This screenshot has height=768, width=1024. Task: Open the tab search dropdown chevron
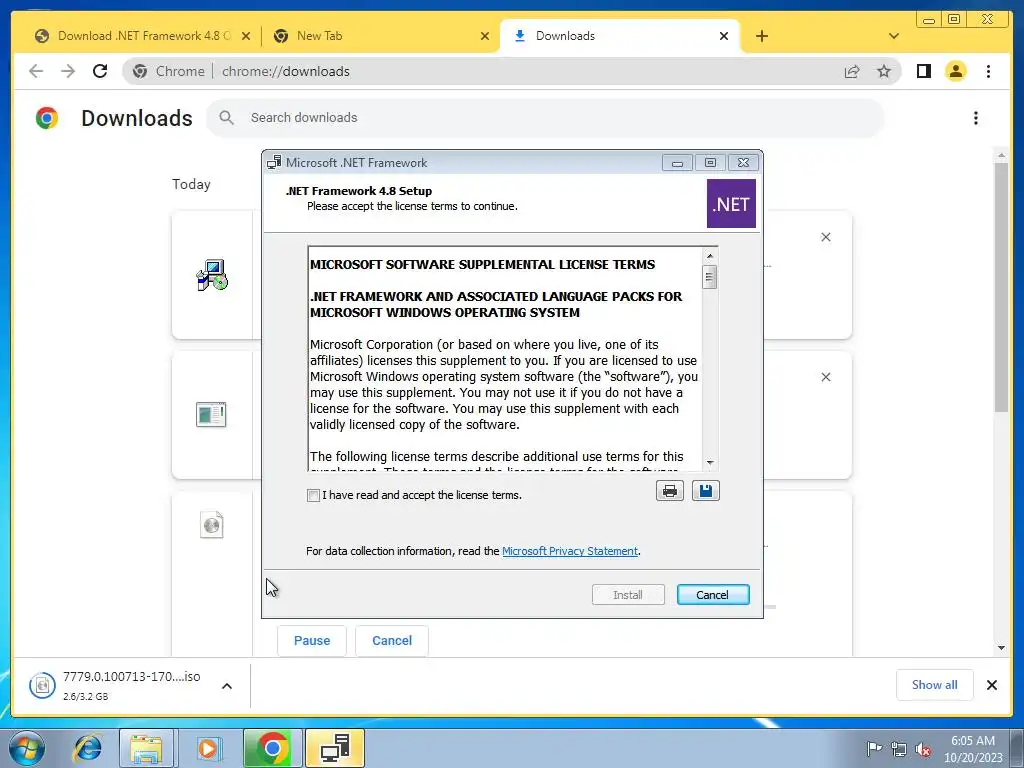pyautogui.click(x=893, y=36)
